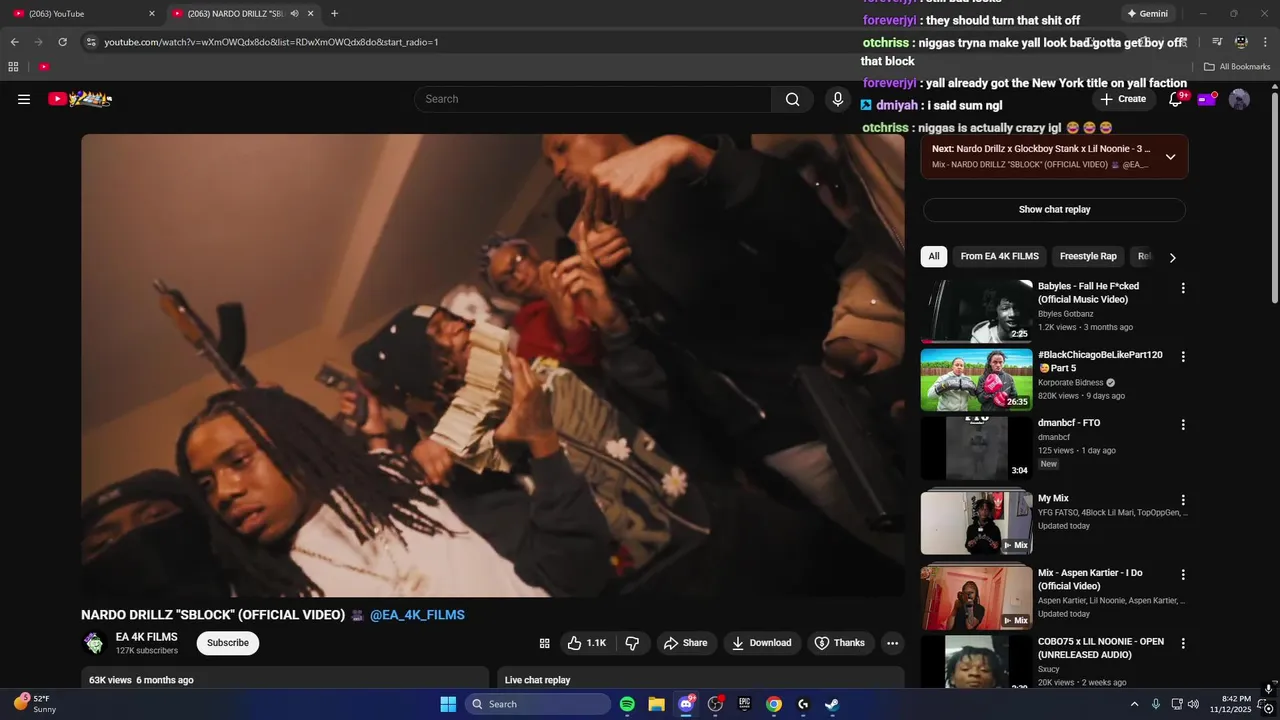This screenshot has height=720, width=1280.
Task: Click the video player frame
Action: tap(493, 365)
